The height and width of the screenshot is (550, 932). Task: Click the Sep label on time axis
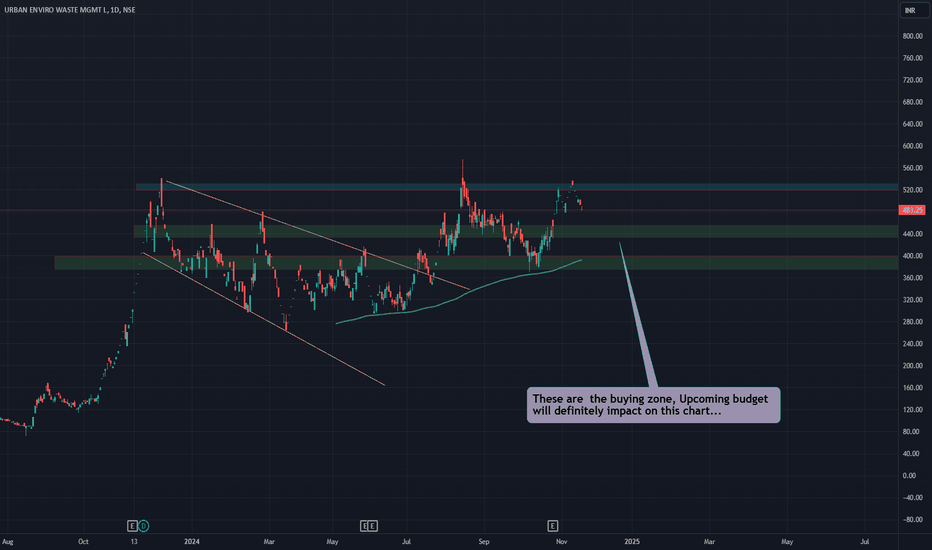click(484, 542)
